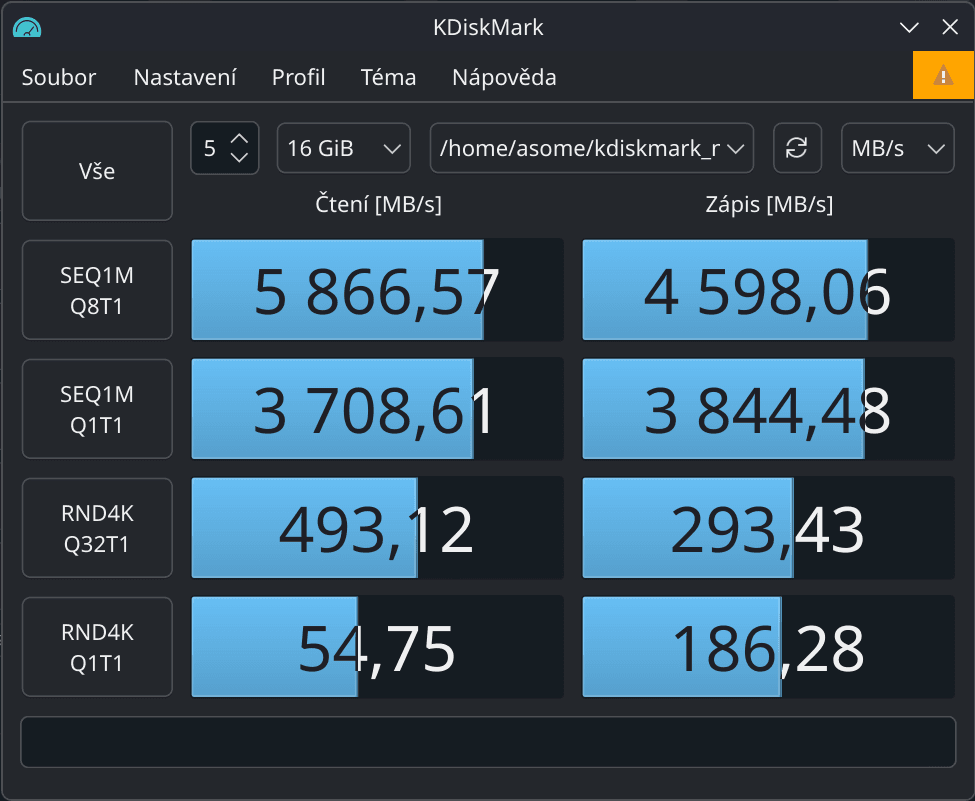Click the RND4K Q32T1 read result 493,12
The image size is (975, 801).
coord(377,528)
